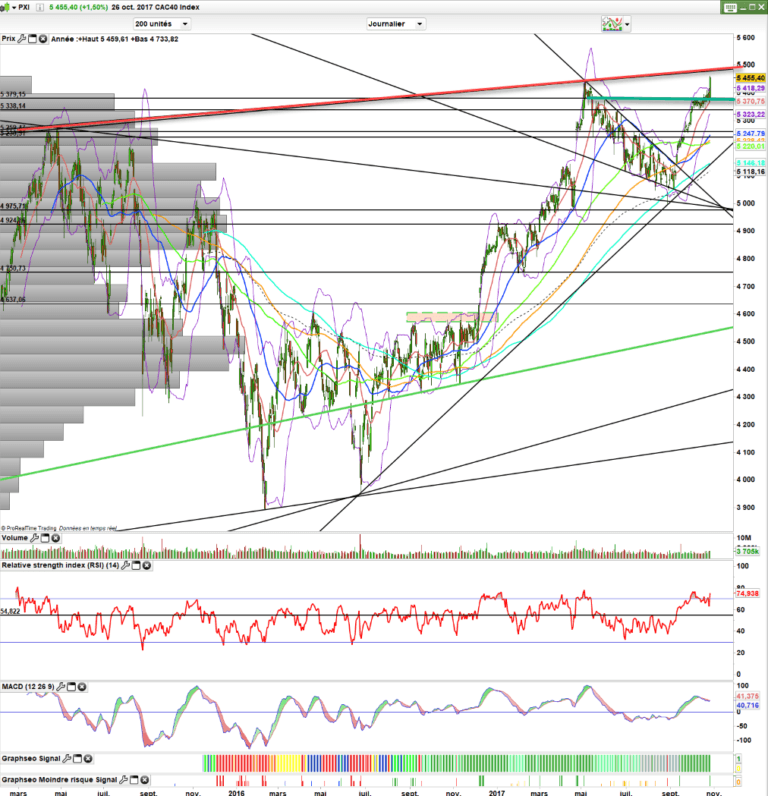This screenshot has width=768, height=796.
Task: Open RSI indicator settings wrench
Action: [125, 566]
